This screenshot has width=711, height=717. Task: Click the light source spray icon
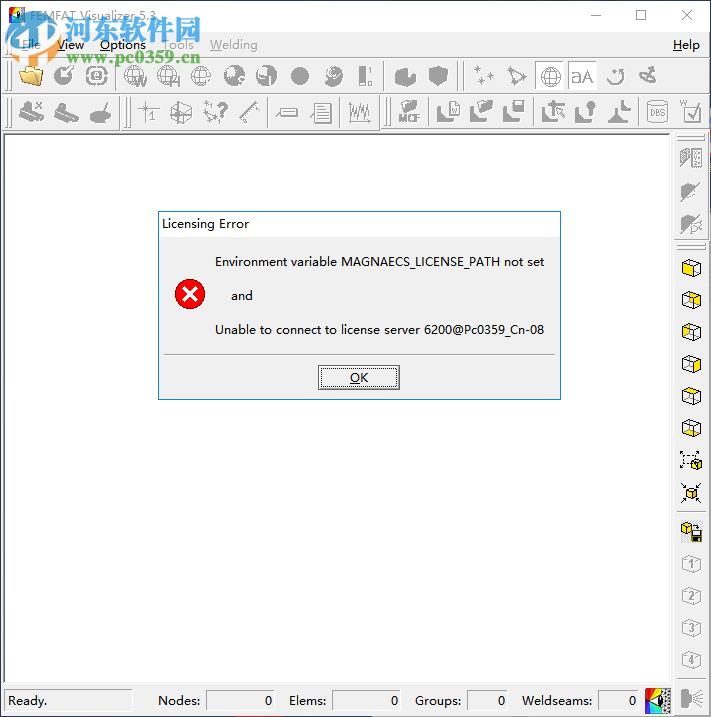[691, 699]
